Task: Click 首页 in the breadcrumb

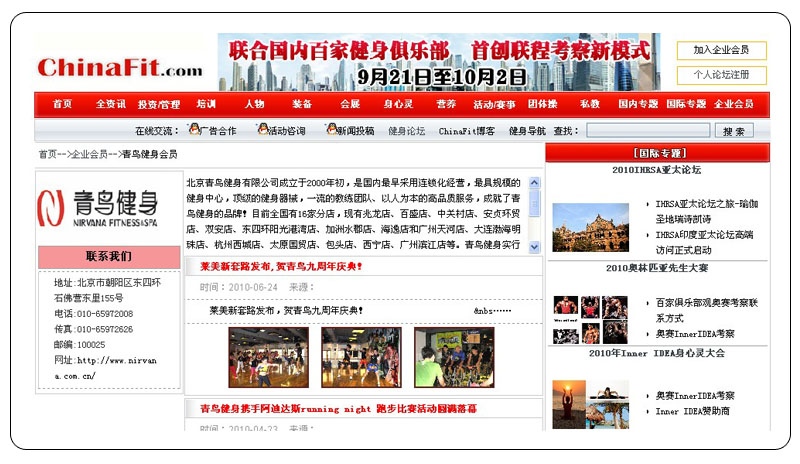Action: pyautogui.click(x=47, y=154)
